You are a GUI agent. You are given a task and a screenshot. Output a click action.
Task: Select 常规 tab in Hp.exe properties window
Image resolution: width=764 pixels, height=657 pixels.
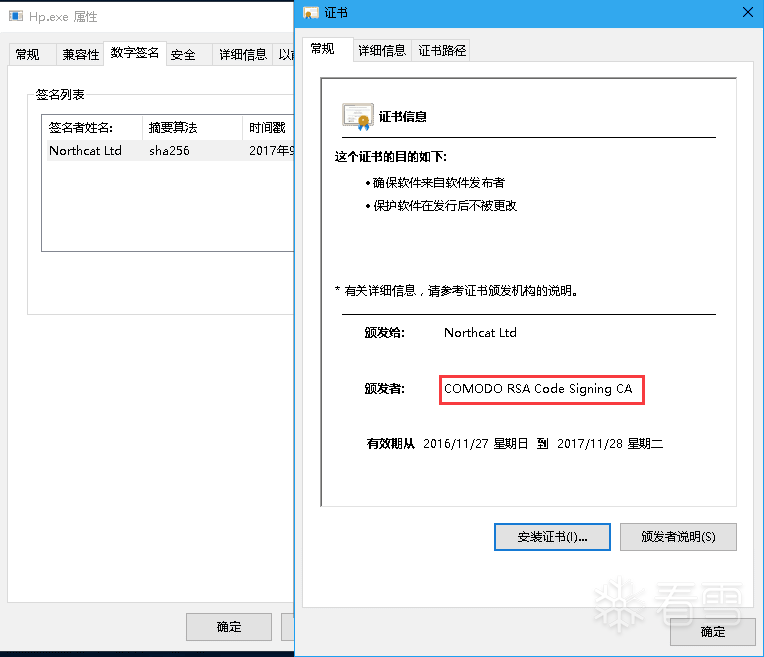point(32,54)
